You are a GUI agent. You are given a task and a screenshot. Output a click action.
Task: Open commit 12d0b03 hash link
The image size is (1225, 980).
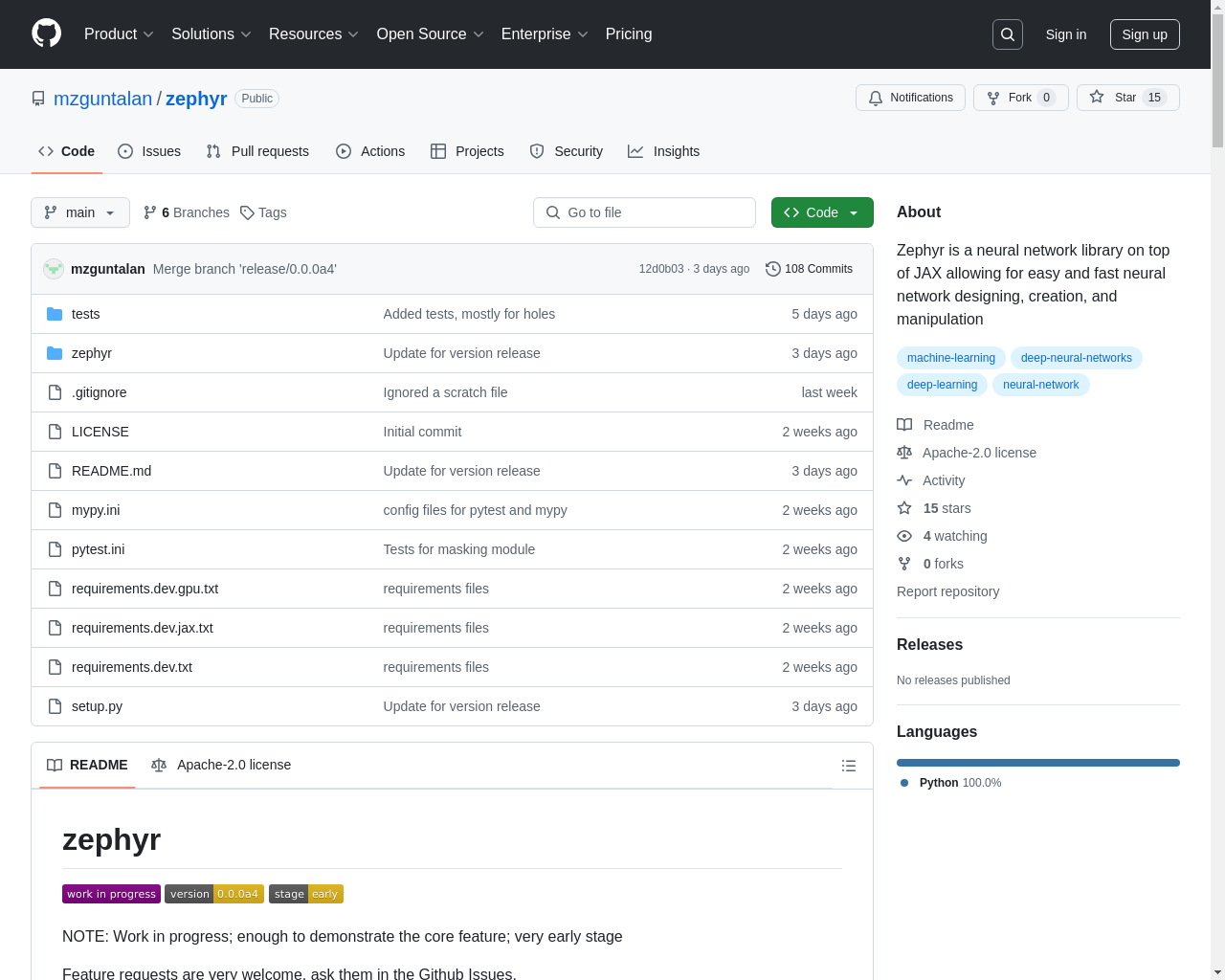(x=661, y=269)
